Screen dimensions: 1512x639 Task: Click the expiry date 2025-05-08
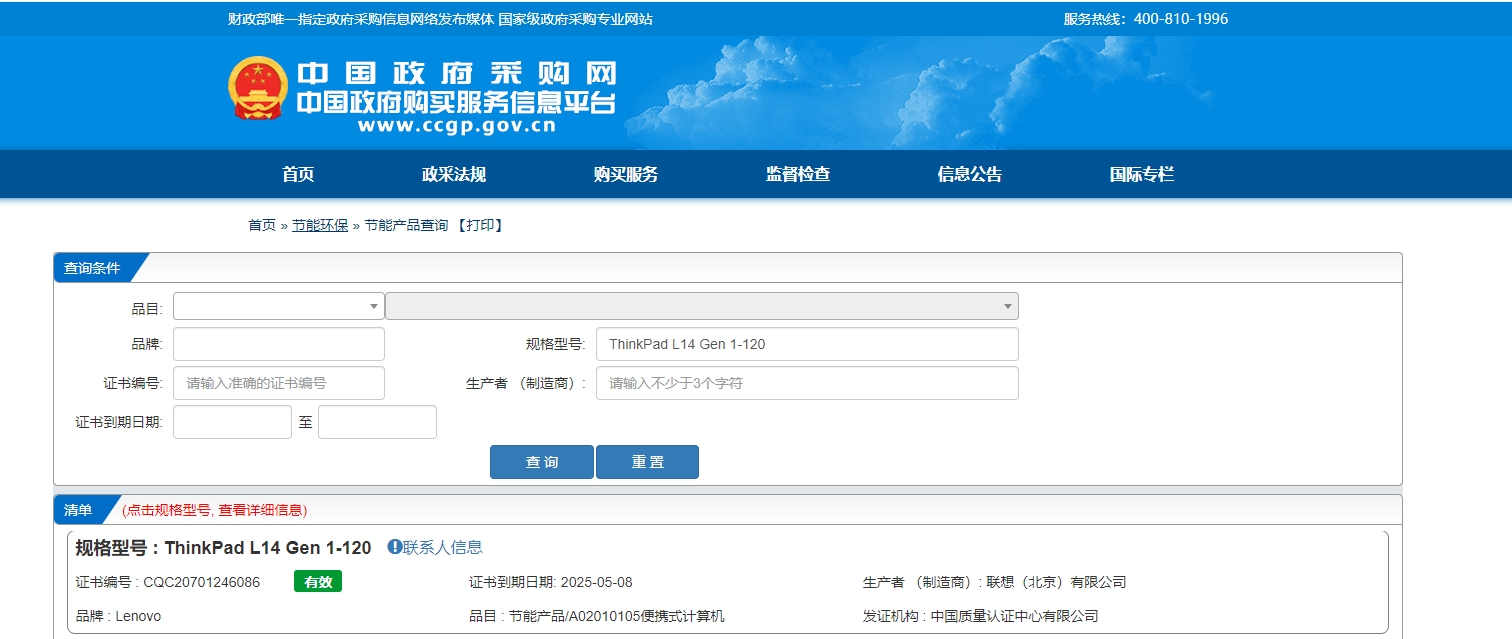click(597, 582)
